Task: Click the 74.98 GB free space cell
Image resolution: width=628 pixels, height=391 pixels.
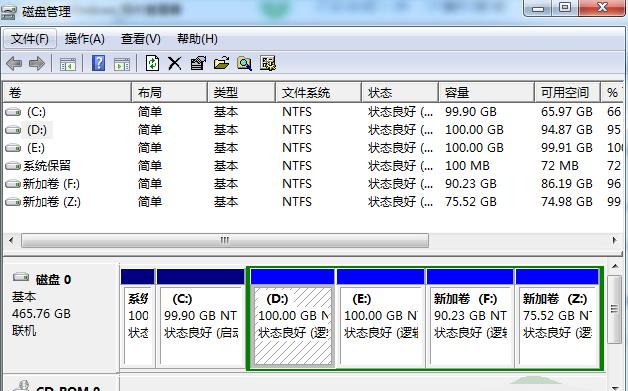Action: click(567, 202)
